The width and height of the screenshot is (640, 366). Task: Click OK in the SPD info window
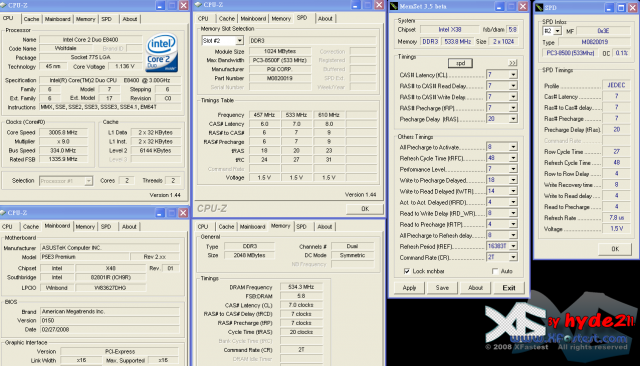point(615,249)
